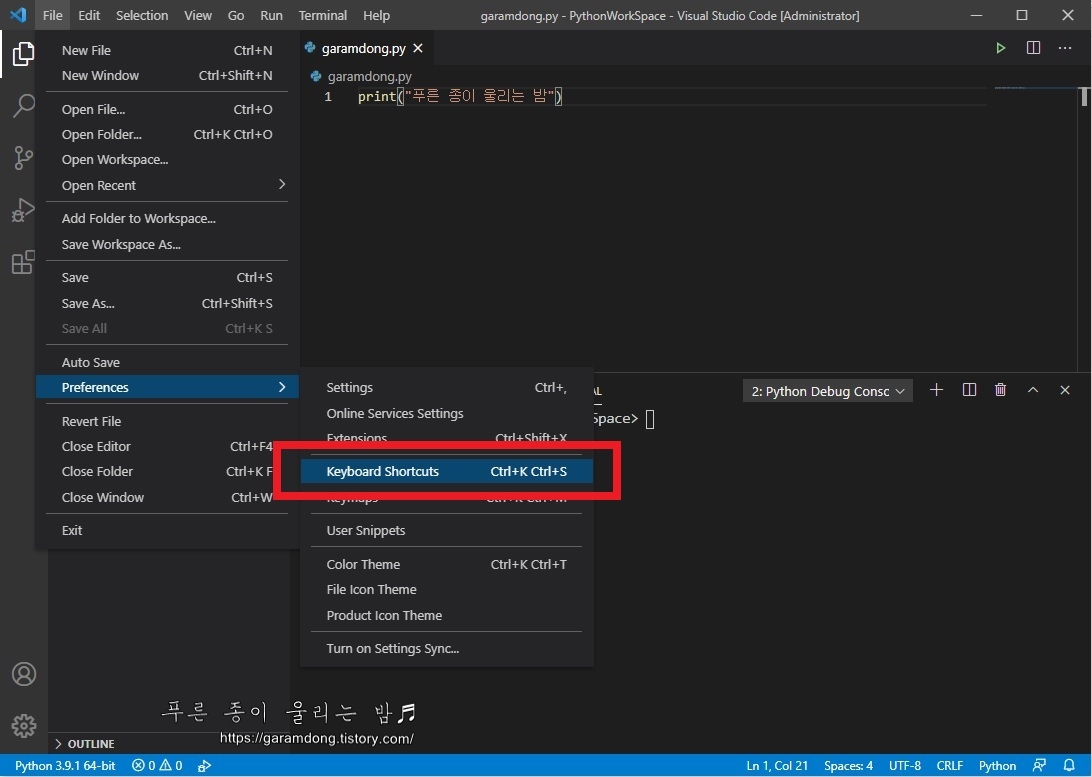The width and height of the screenshot is (1092, 777).
Task: Open the Manage gear icon
Action: (x=24, y=725)
